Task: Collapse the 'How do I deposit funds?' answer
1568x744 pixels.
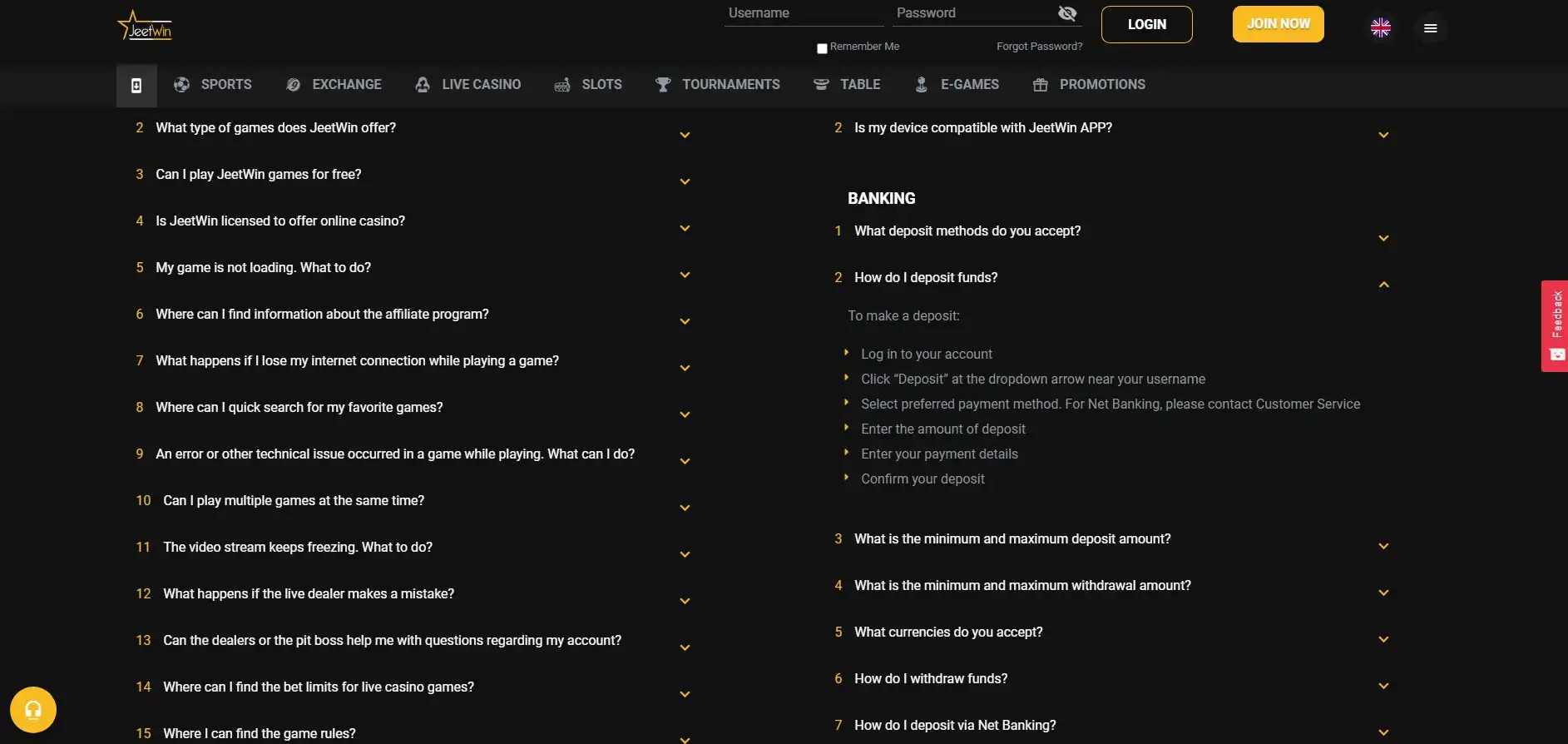Action: 1383,285
